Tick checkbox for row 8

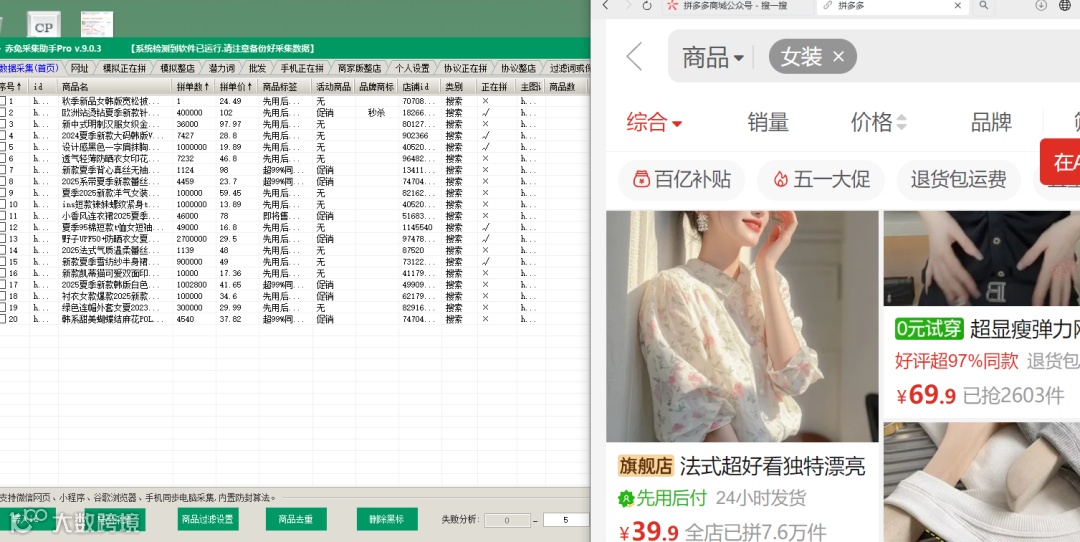pyautogui.click(x=2, y=181)
